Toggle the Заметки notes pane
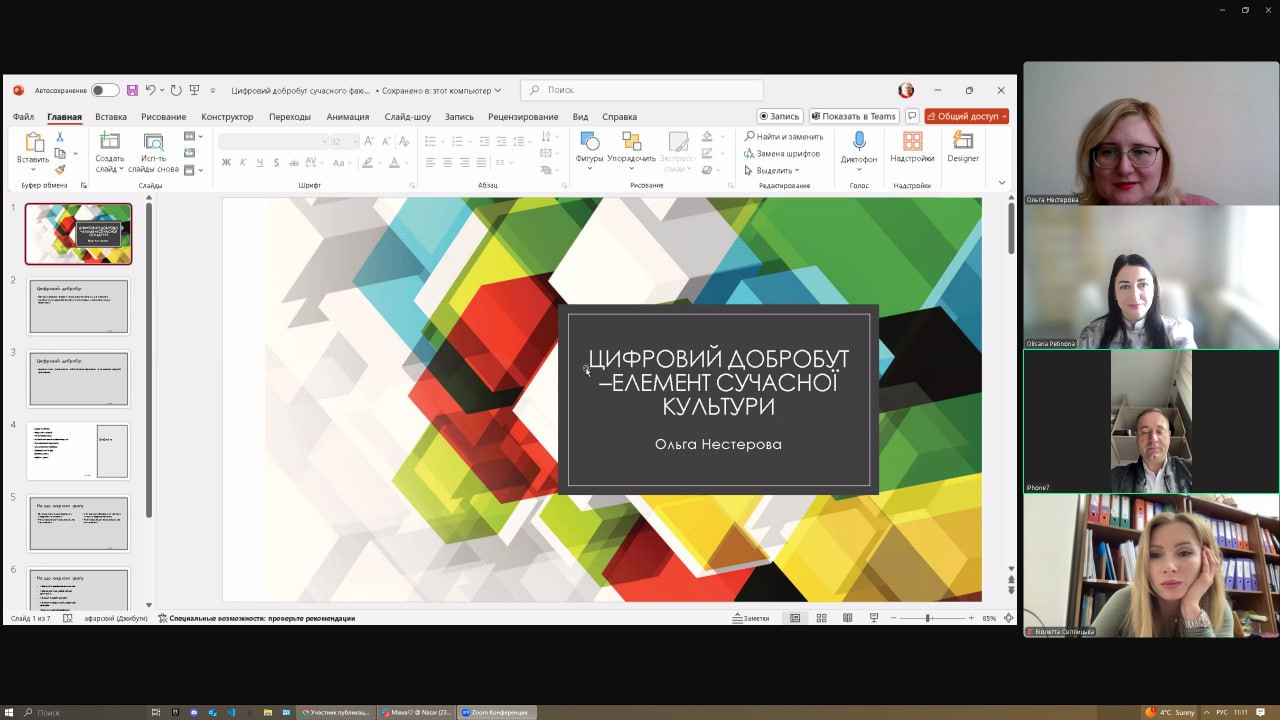 (751, 618)
